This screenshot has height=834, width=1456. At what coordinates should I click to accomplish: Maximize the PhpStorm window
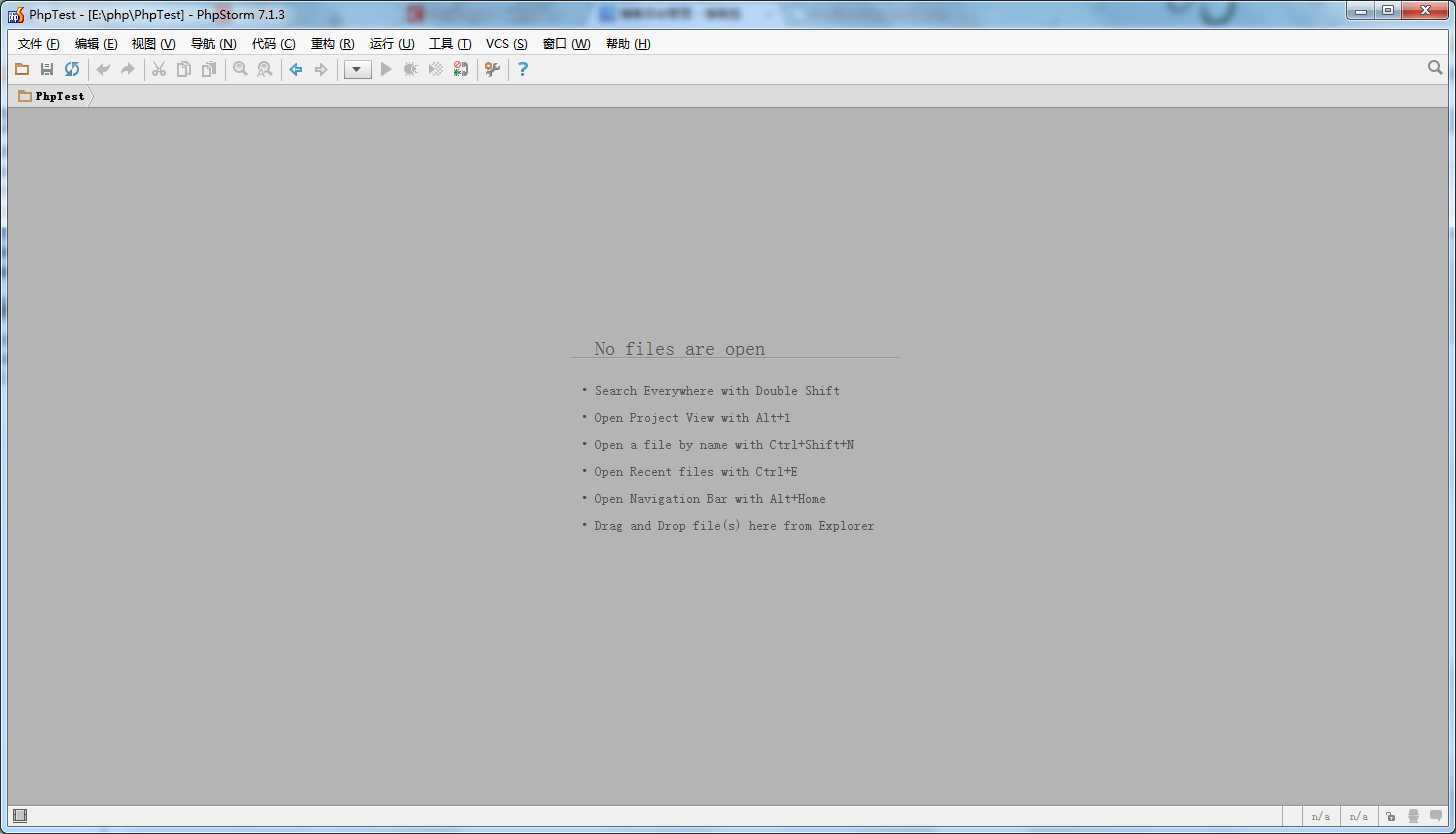coord(1388,10)
